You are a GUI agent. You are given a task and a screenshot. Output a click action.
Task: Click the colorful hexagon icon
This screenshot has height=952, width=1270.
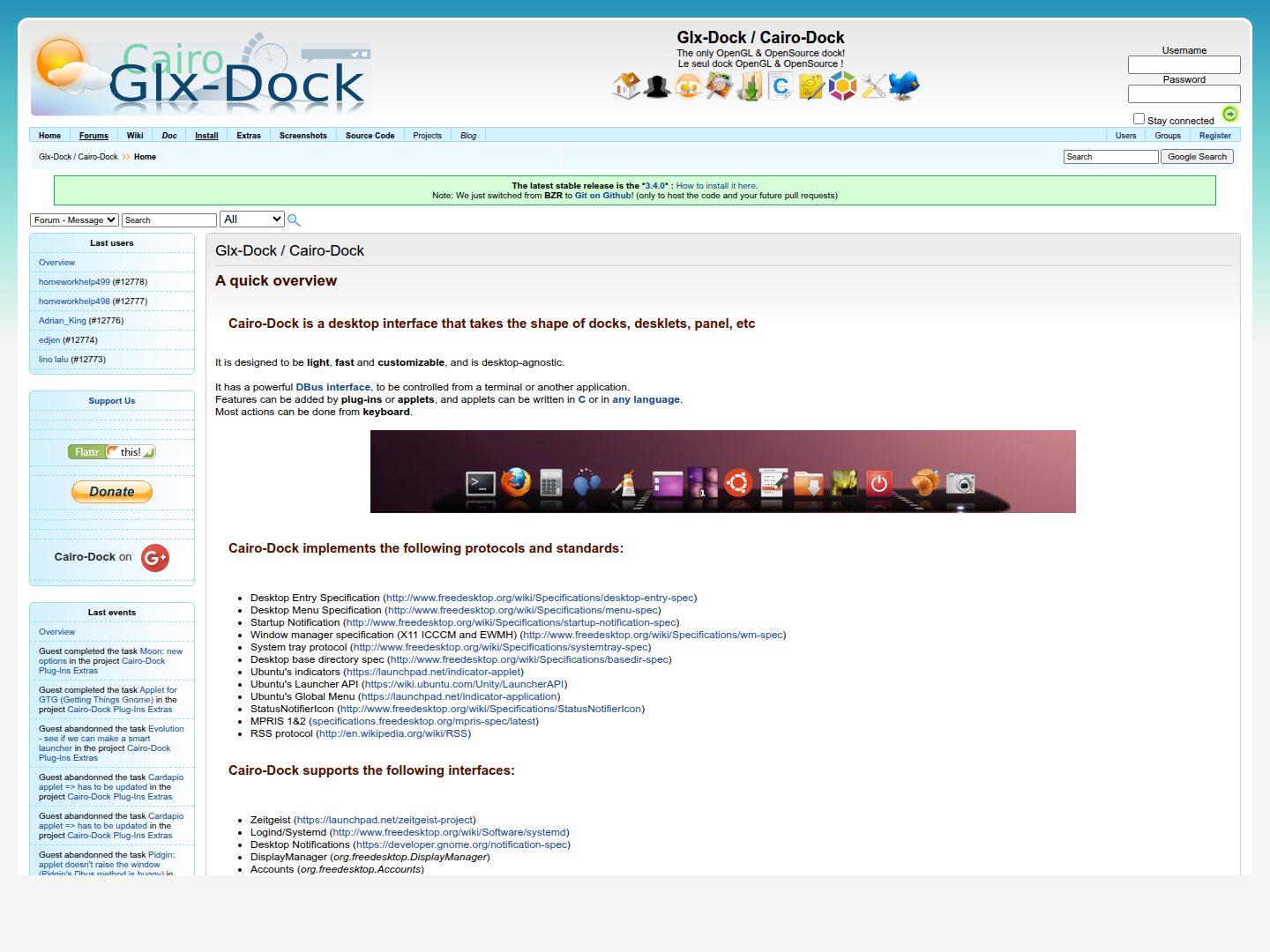point(842,86)
